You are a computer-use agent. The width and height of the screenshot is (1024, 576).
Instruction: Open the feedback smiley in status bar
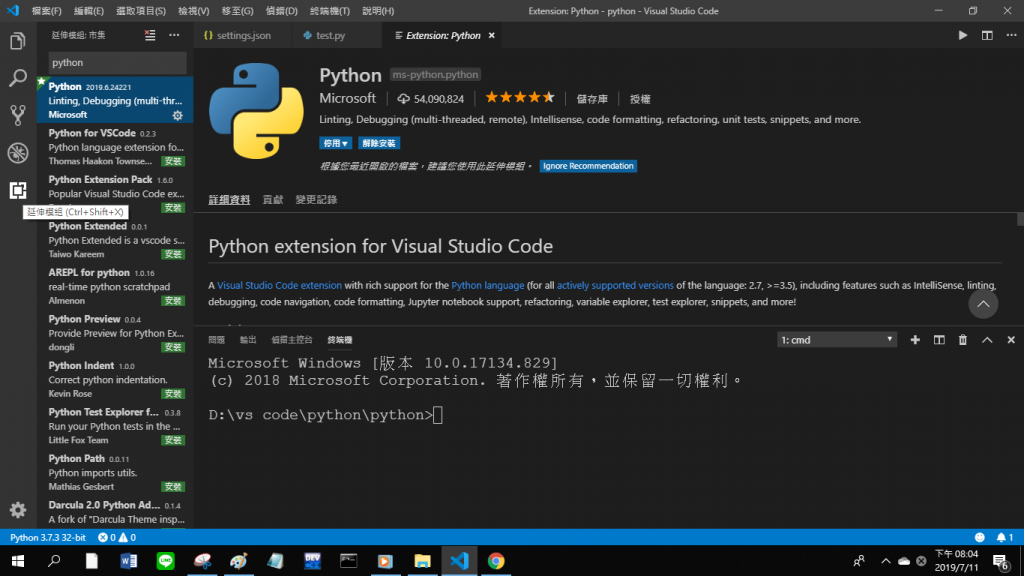[x=980, y=537]
